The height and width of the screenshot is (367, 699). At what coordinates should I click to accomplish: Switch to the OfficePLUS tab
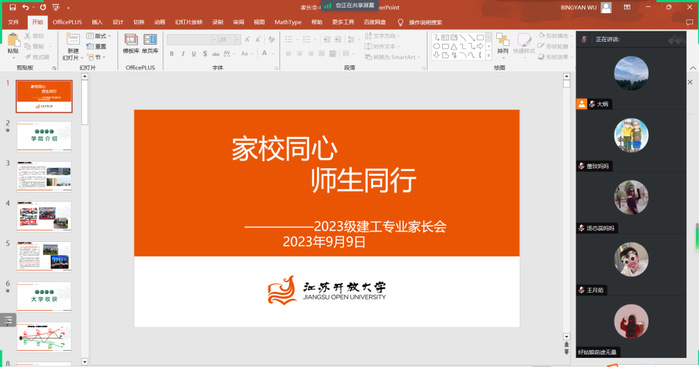(67, 22)
